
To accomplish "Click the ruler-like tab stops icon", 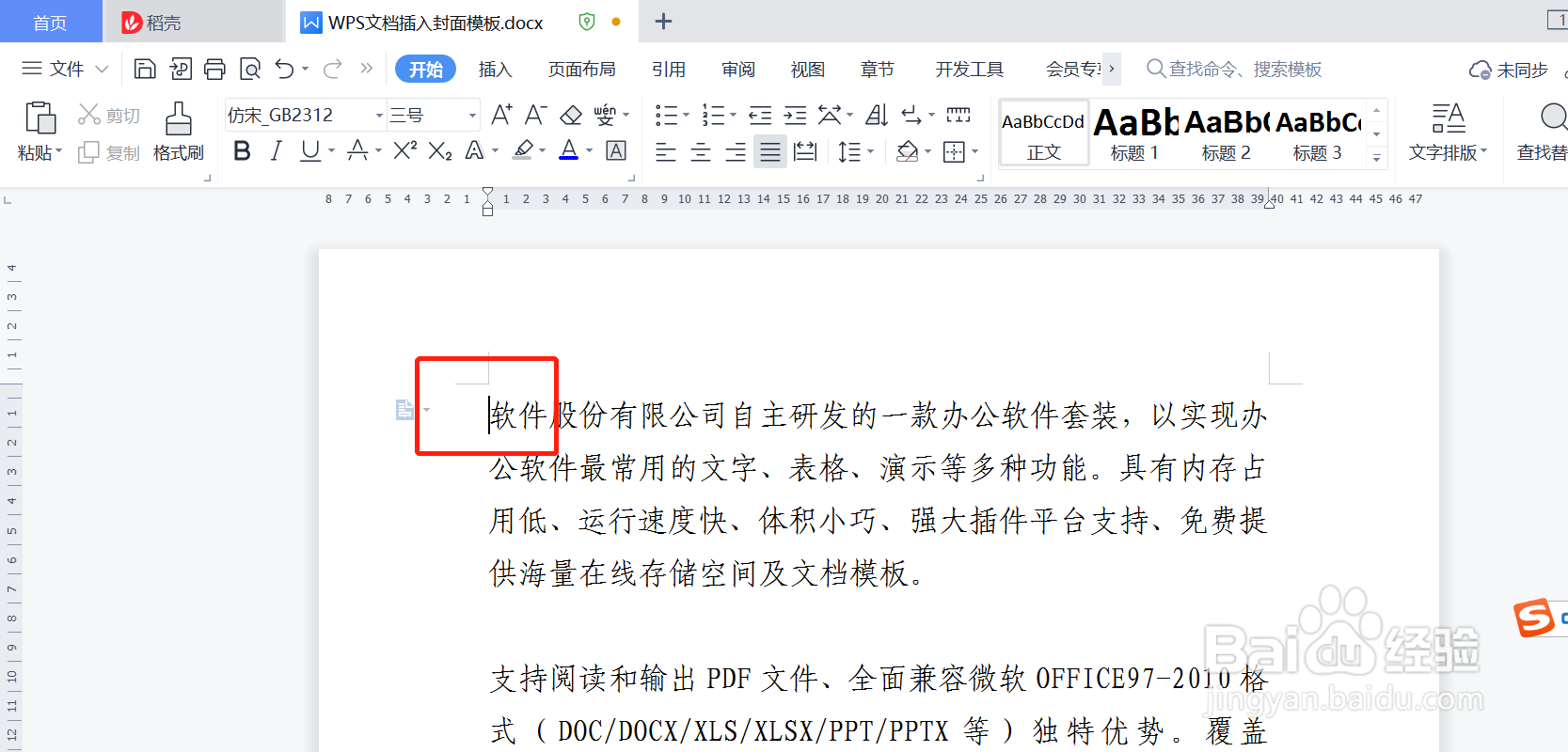I will pos(958,115).
